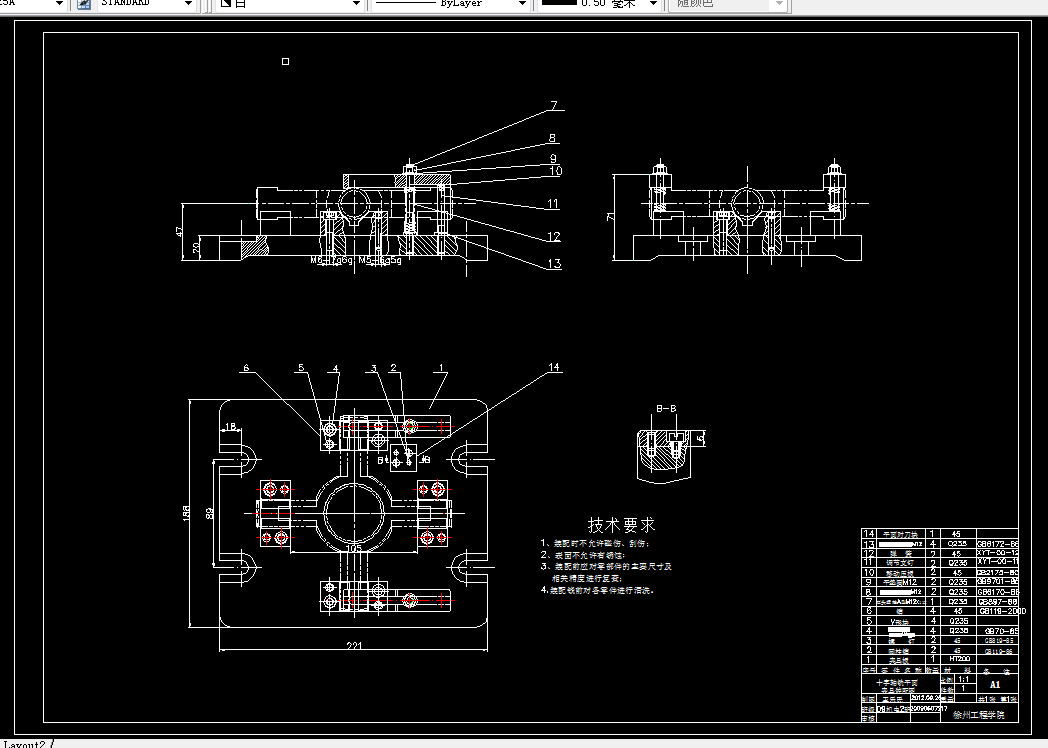Click the A1 sheet size in the title block
The width and height of the screenshot is (1048, 748).
[x=995, y=684]
